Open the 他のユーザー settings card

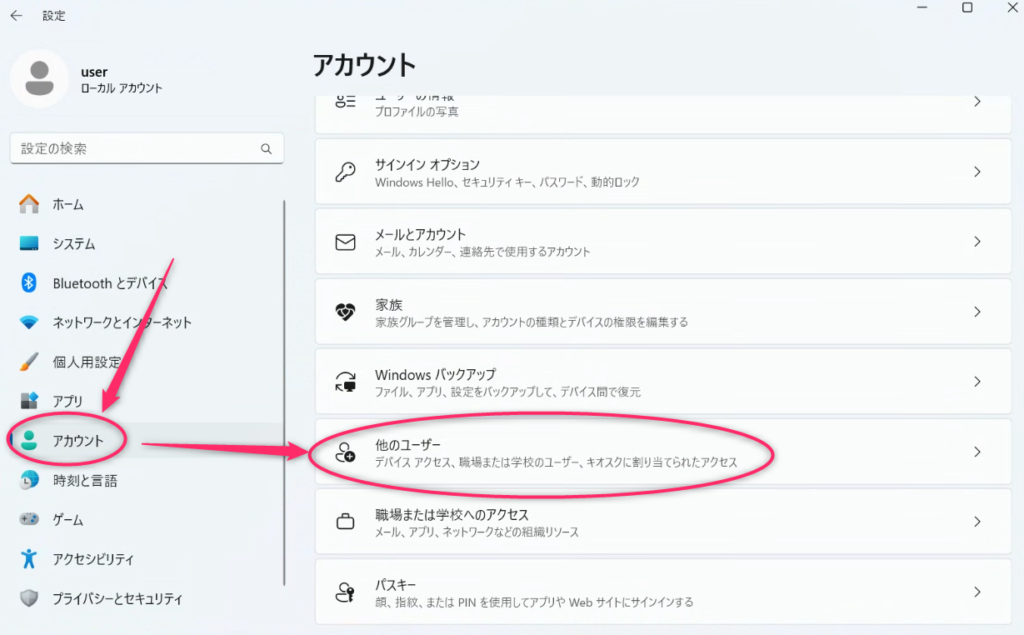click(664, 452)
